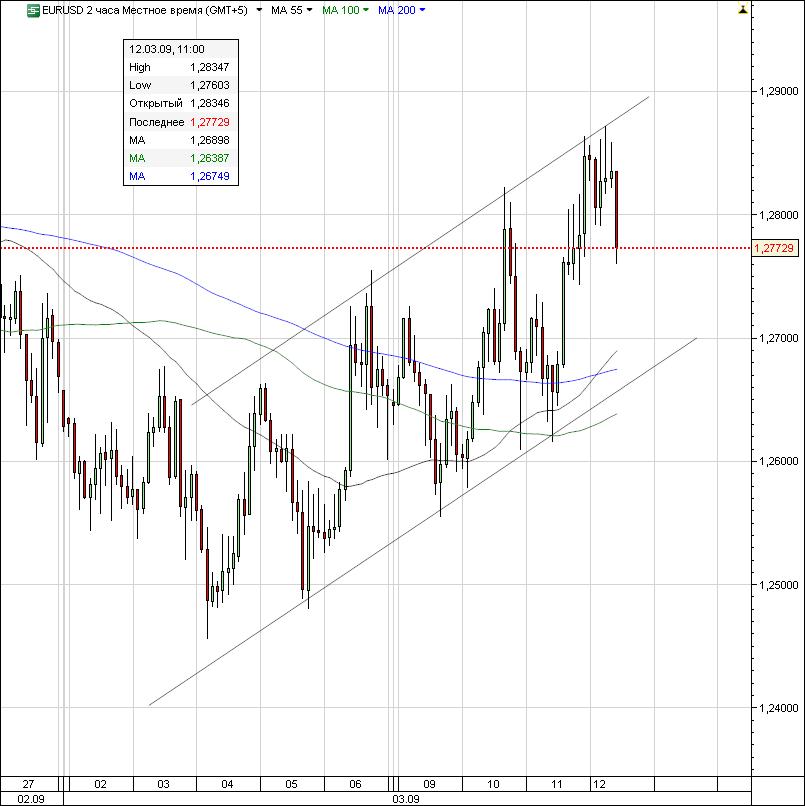Click the Low label in the info box
The height and width of the screenshot is (806, 805).
[x=140, y=85]
